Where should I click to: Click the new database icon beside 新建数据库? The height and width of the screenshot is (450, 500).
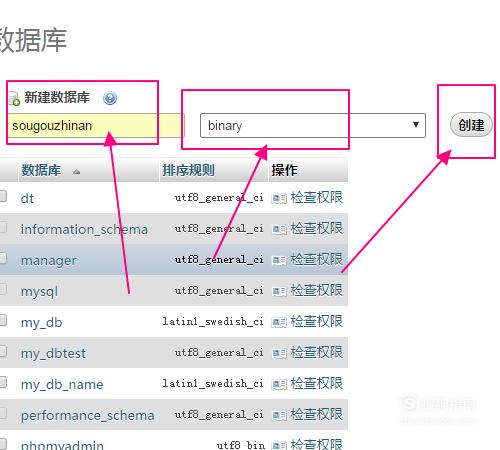tap(14, 99)
